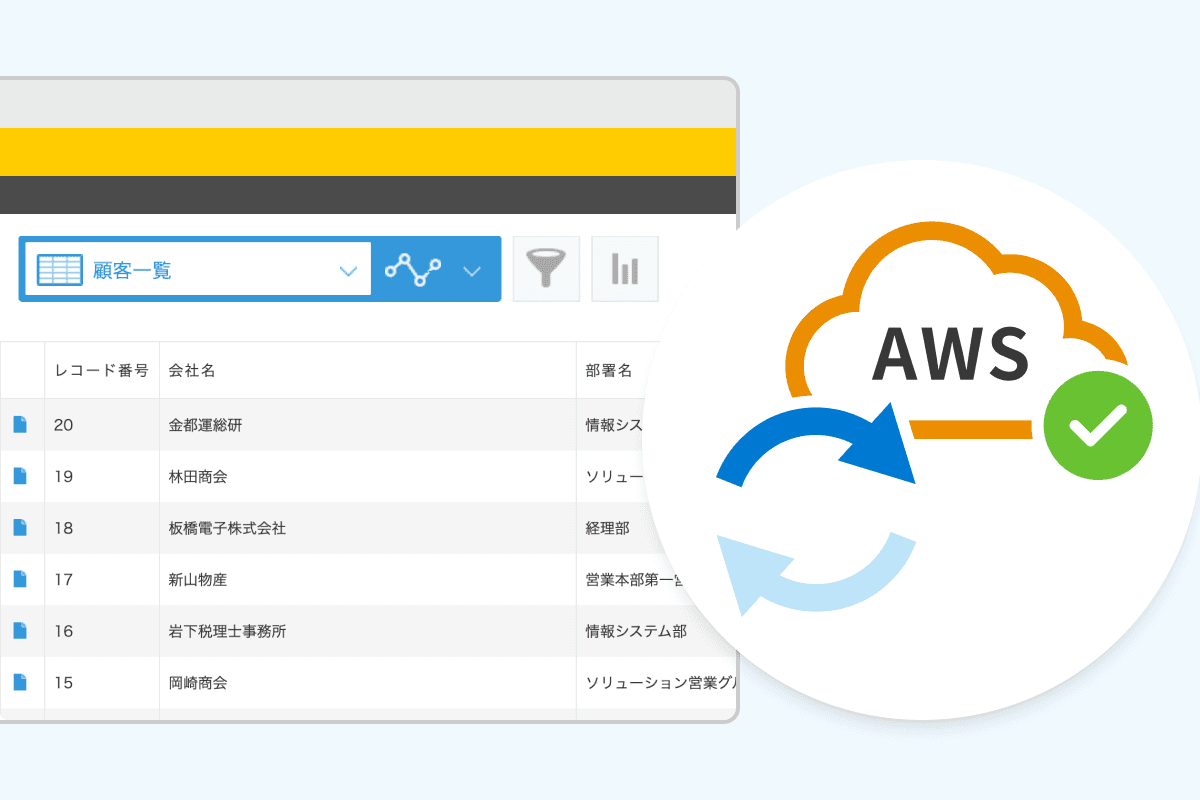Viewport: 1200px width, 800px height.
Task: Click record number 16
Action: (64, 632)
